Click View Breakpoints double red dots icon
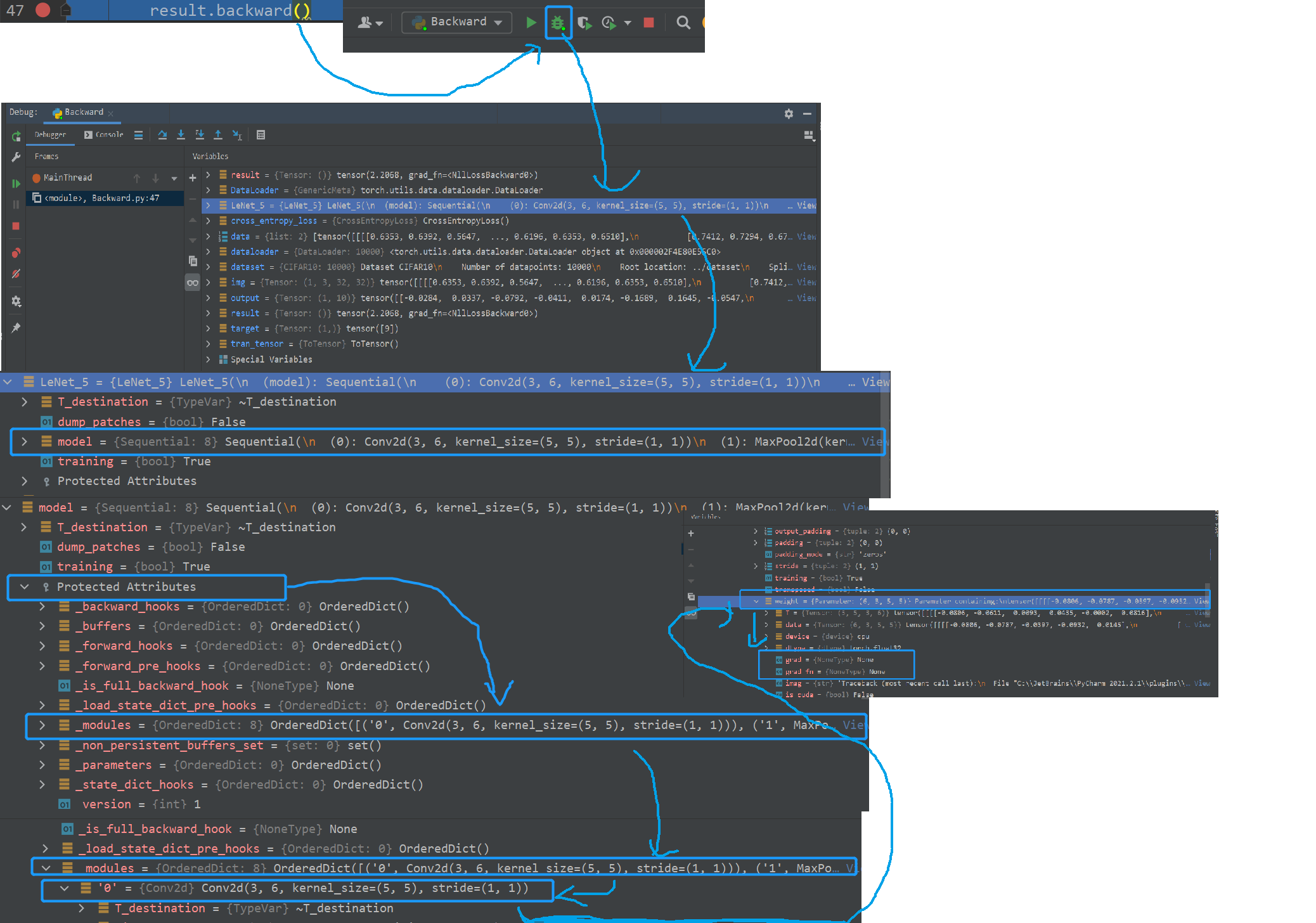The height and width of the screenshot is (923, 1316). coord(16,252)
